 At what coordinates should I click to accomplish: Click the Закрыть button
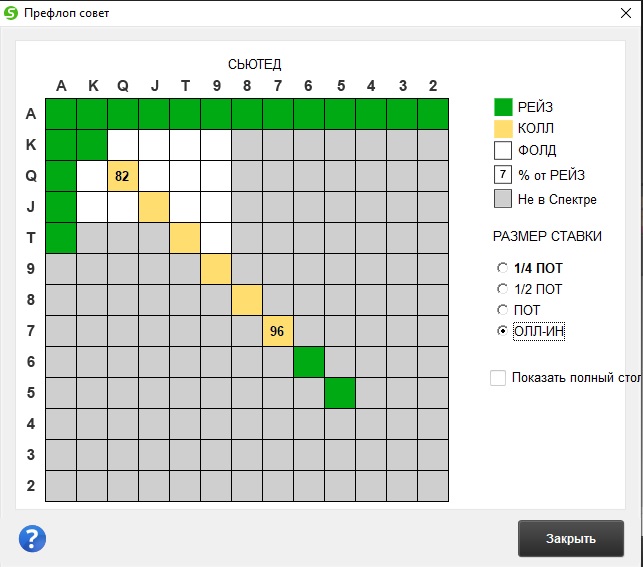tap(570, 538)
